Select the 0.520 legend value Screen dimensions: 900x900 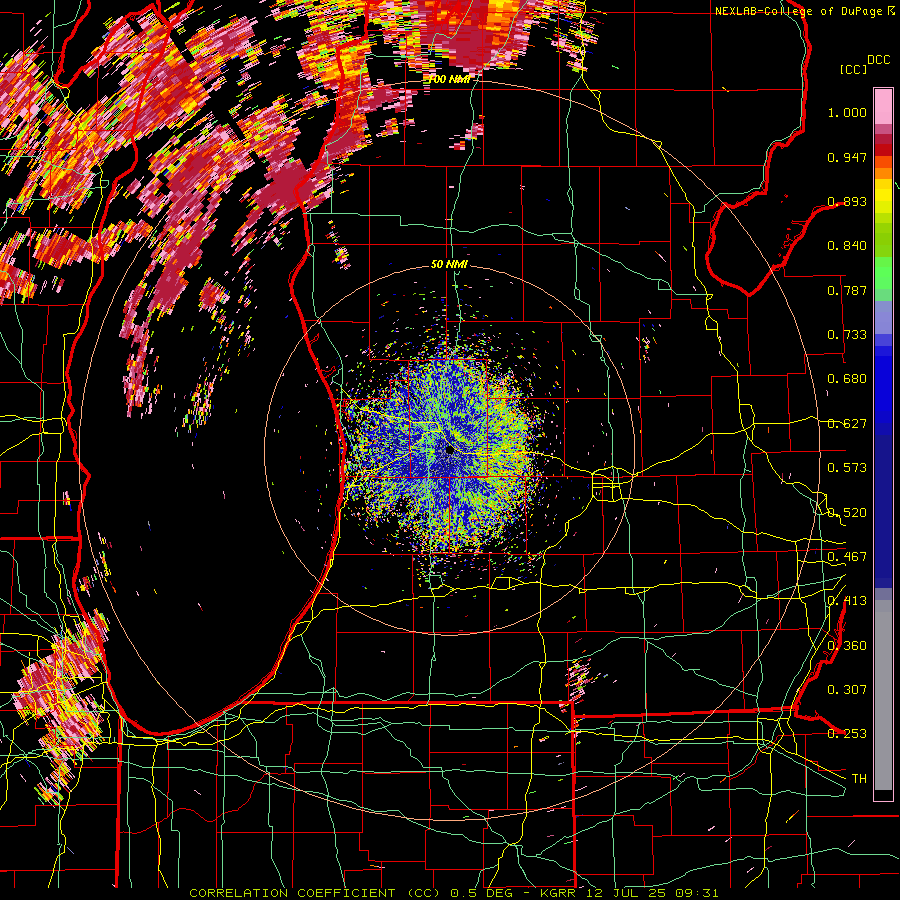[847, 513]
